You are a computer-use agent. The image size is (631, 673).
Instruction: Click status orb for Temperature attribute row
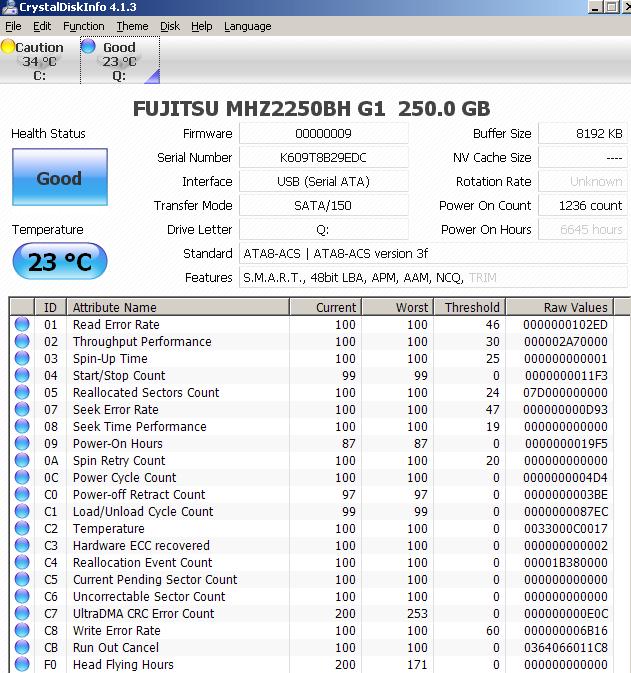click(22, 528)
